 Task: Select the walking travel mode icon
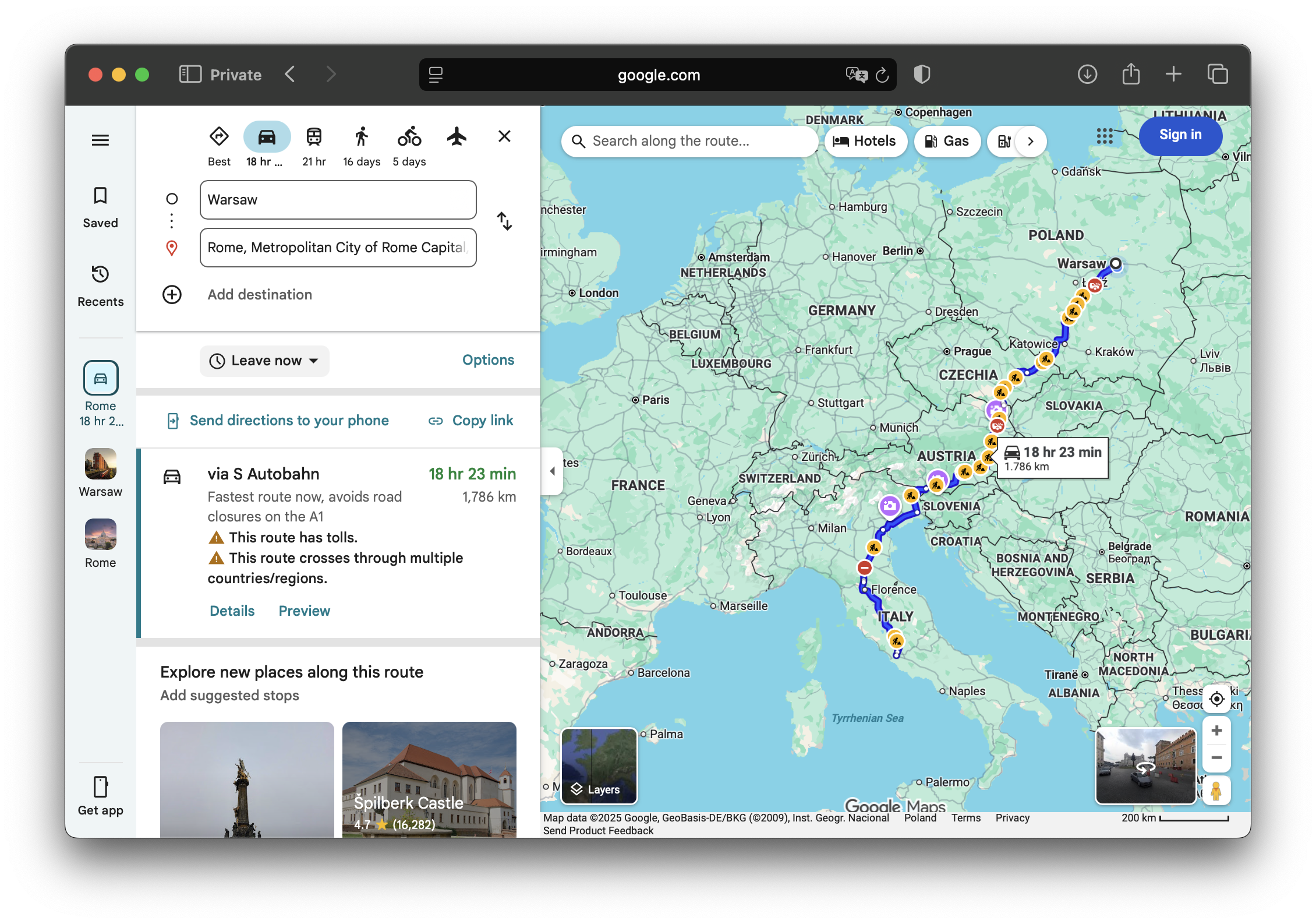(362, 135)
